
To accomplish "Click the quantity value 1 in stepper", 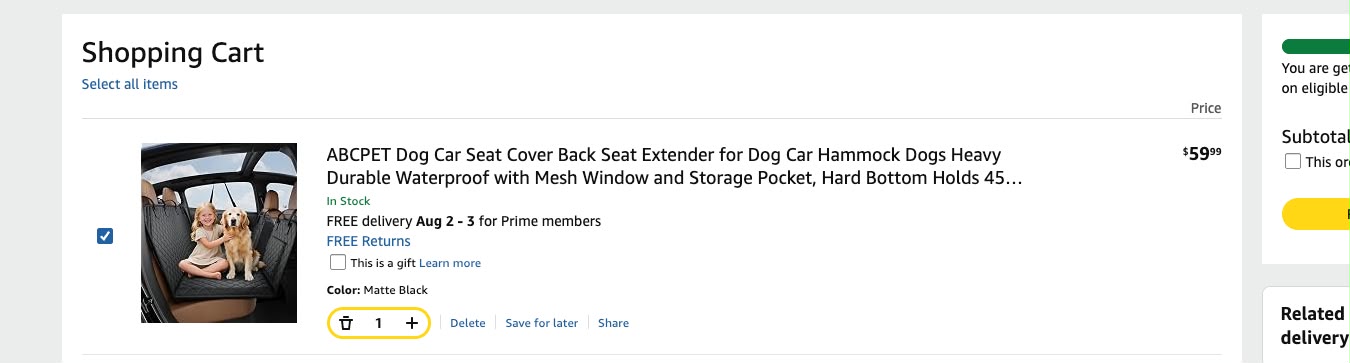I will [379, 323].
